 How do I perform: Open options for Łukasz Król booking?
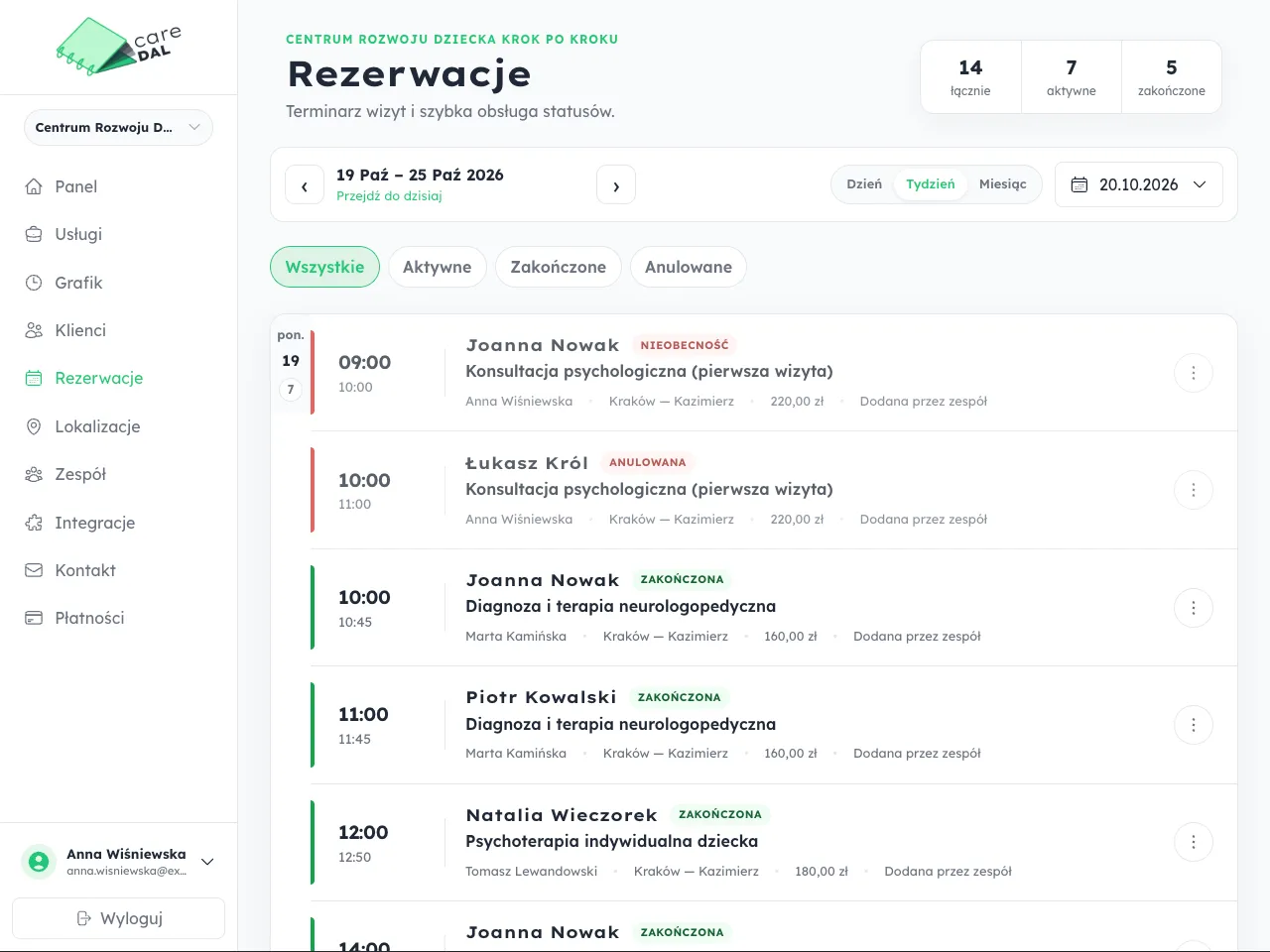(1194, 490)
